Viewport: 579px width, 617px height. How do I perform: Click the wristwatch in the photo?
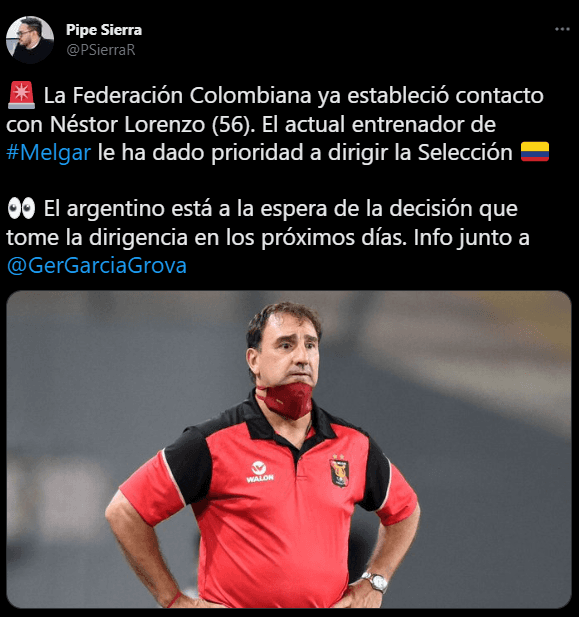click(375, 582)
